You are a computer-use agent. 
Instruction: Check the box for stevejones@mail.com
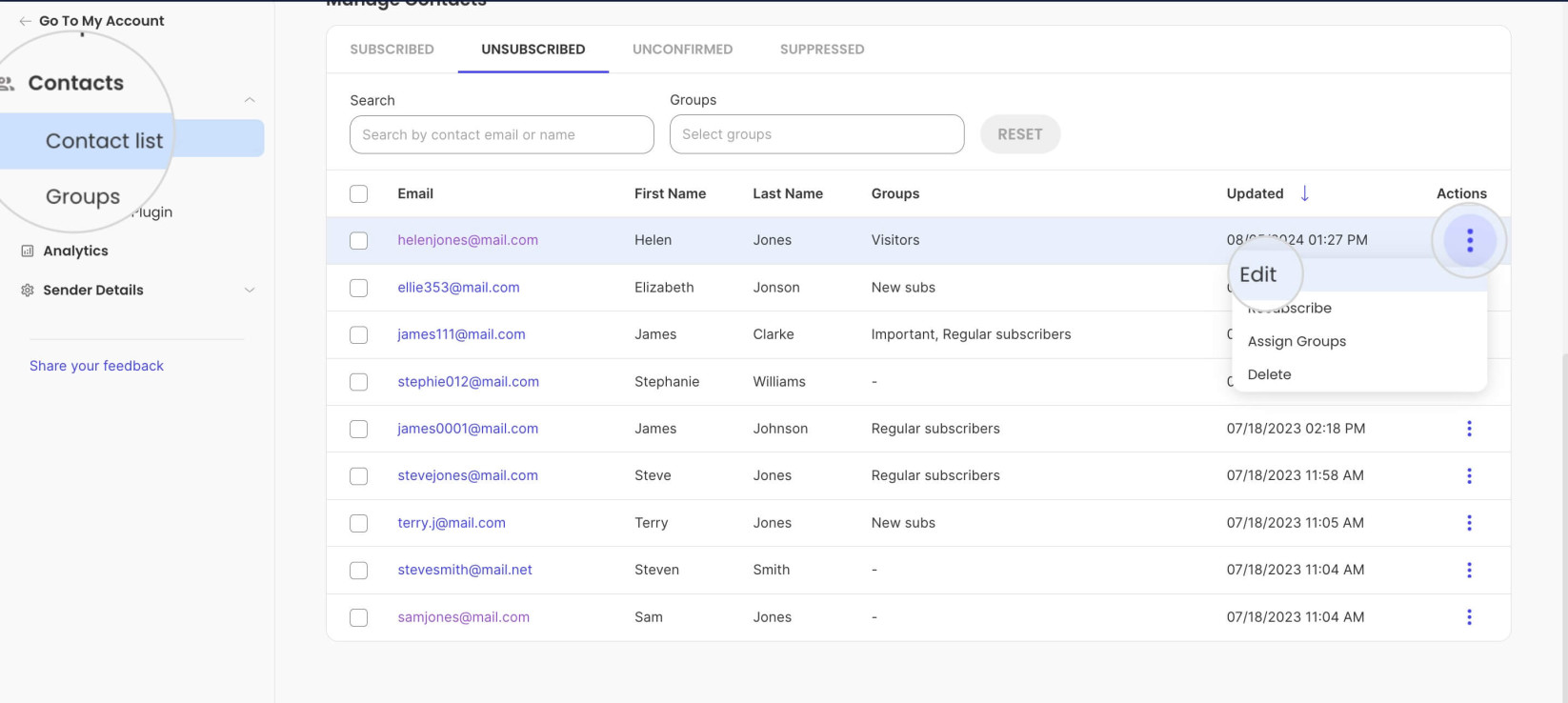coord(358,475)
